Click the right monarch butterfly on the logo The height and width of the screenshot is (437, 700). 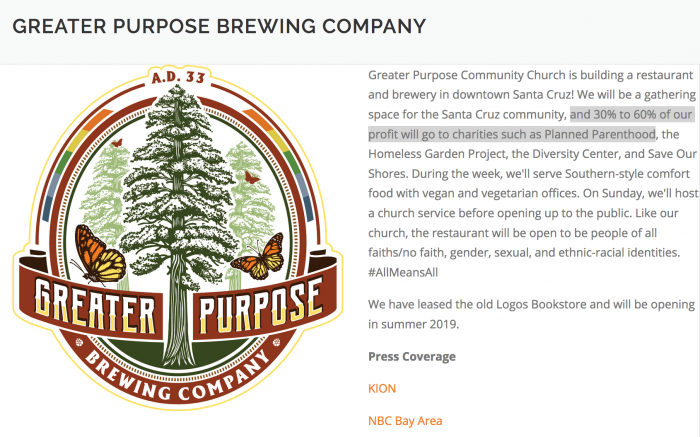click(x=259, y=257)
